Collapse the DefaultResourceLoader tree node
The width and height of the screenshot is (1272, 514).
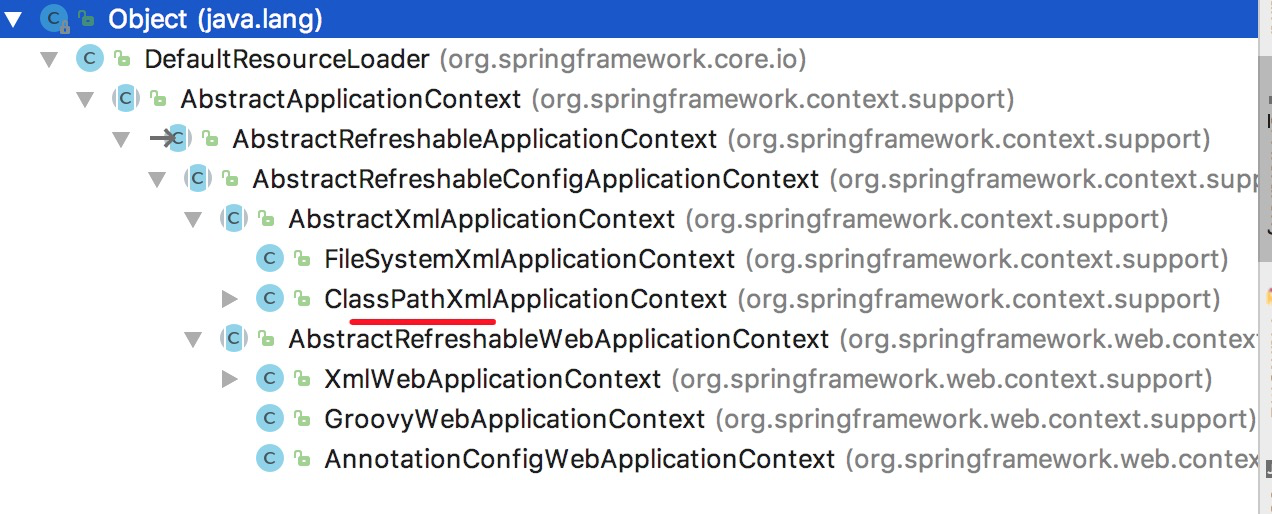pos(49,59)
